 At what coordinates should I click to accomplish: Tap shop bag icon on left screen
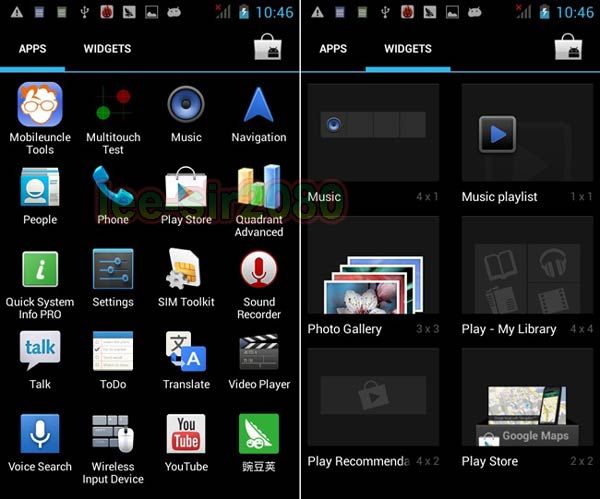pyautogui.click(x=268, y=47)
